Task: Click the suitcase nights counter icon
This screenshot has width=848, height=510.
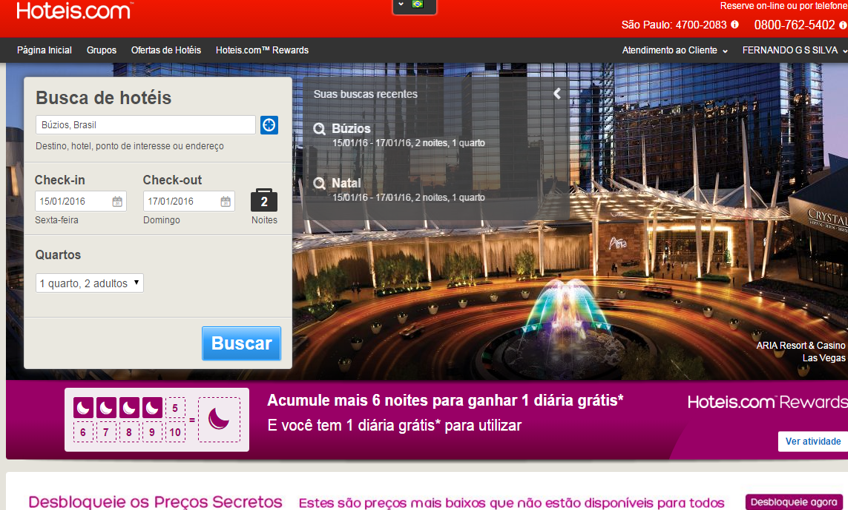Action: click(264, 200)
